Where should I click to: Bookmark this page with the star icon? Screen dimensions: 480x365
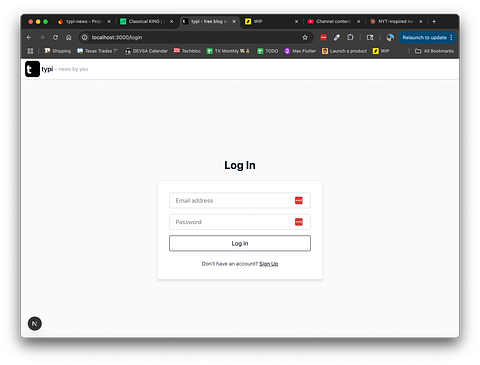[x=305, y=37]
